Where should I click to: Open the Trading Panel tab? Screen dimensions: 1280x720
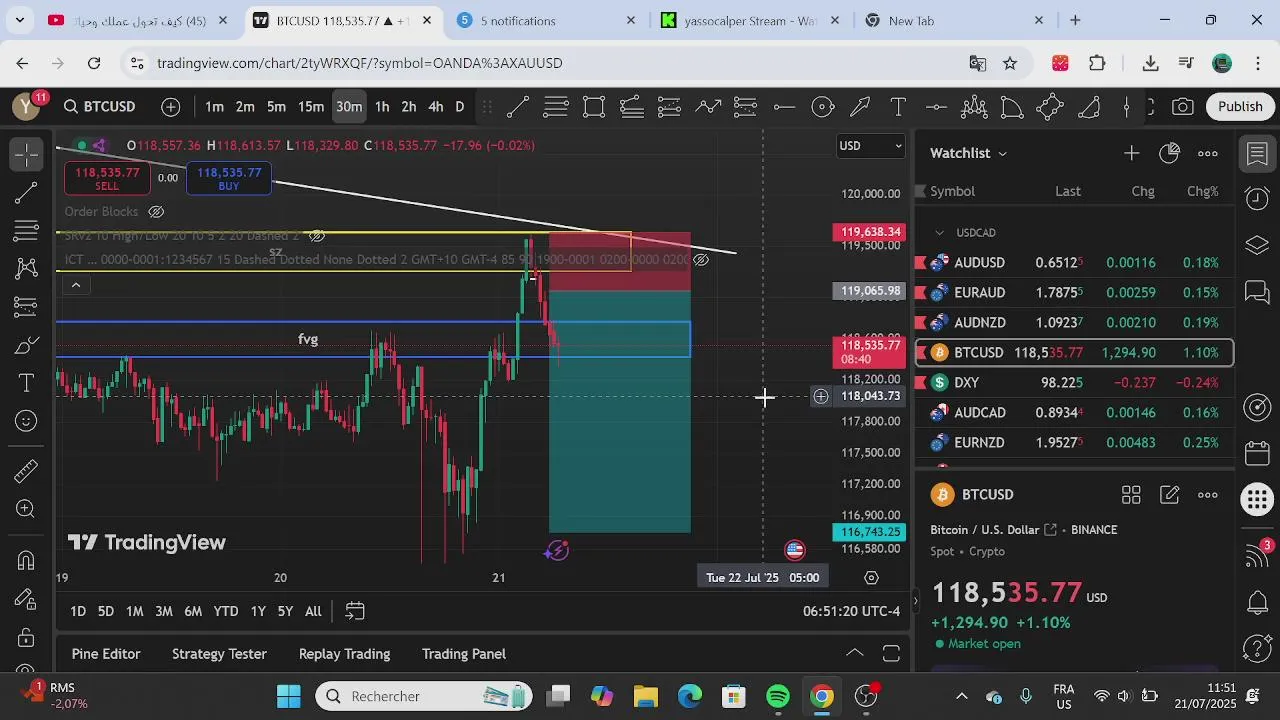coord(464,654)
